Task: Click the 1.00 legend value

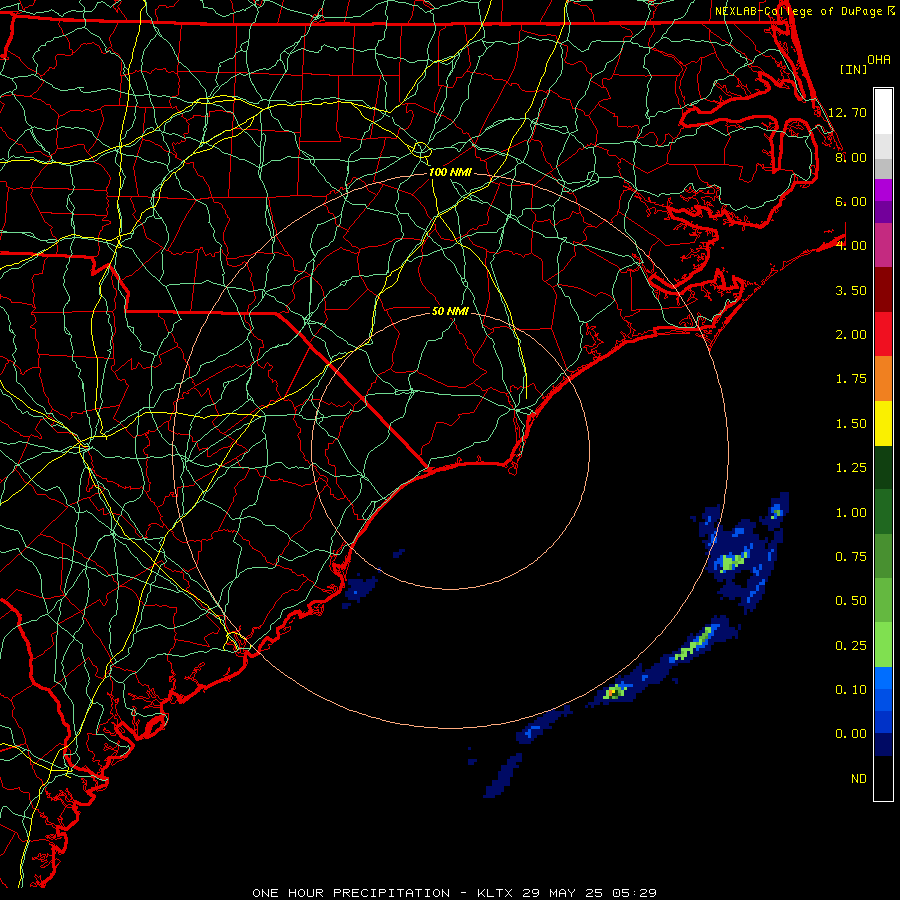Action: pos(851,513)
